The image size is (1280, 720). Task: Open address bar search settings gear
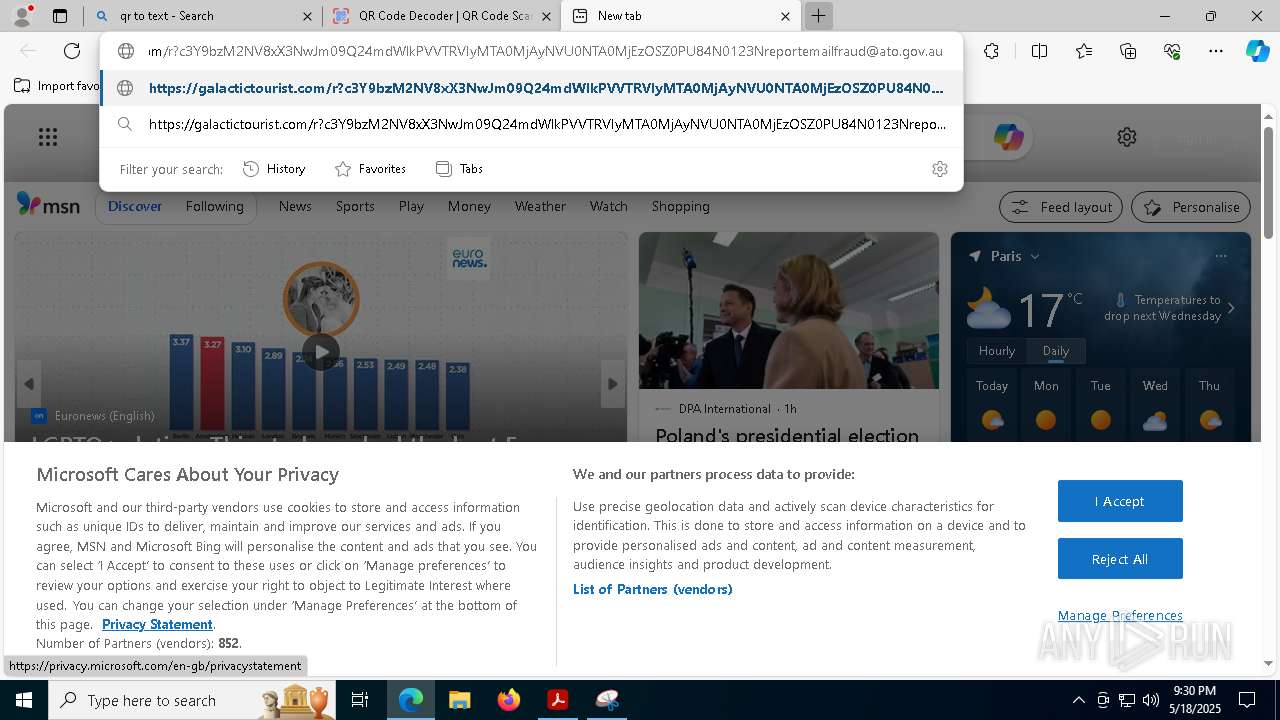(x=939, y=169)
